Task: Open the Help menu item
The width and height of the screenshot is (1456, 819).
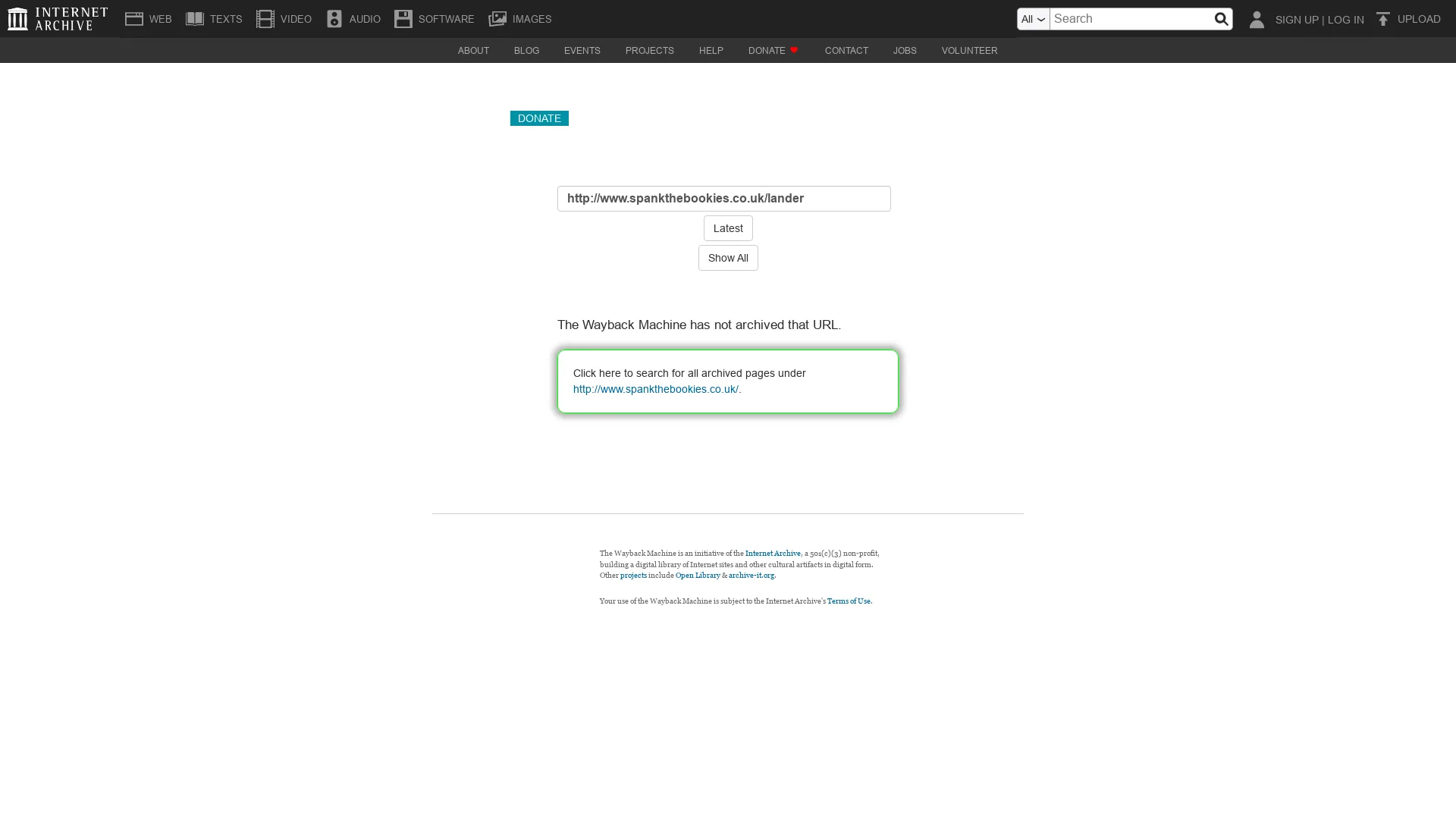Action: (x=711, y=51)
